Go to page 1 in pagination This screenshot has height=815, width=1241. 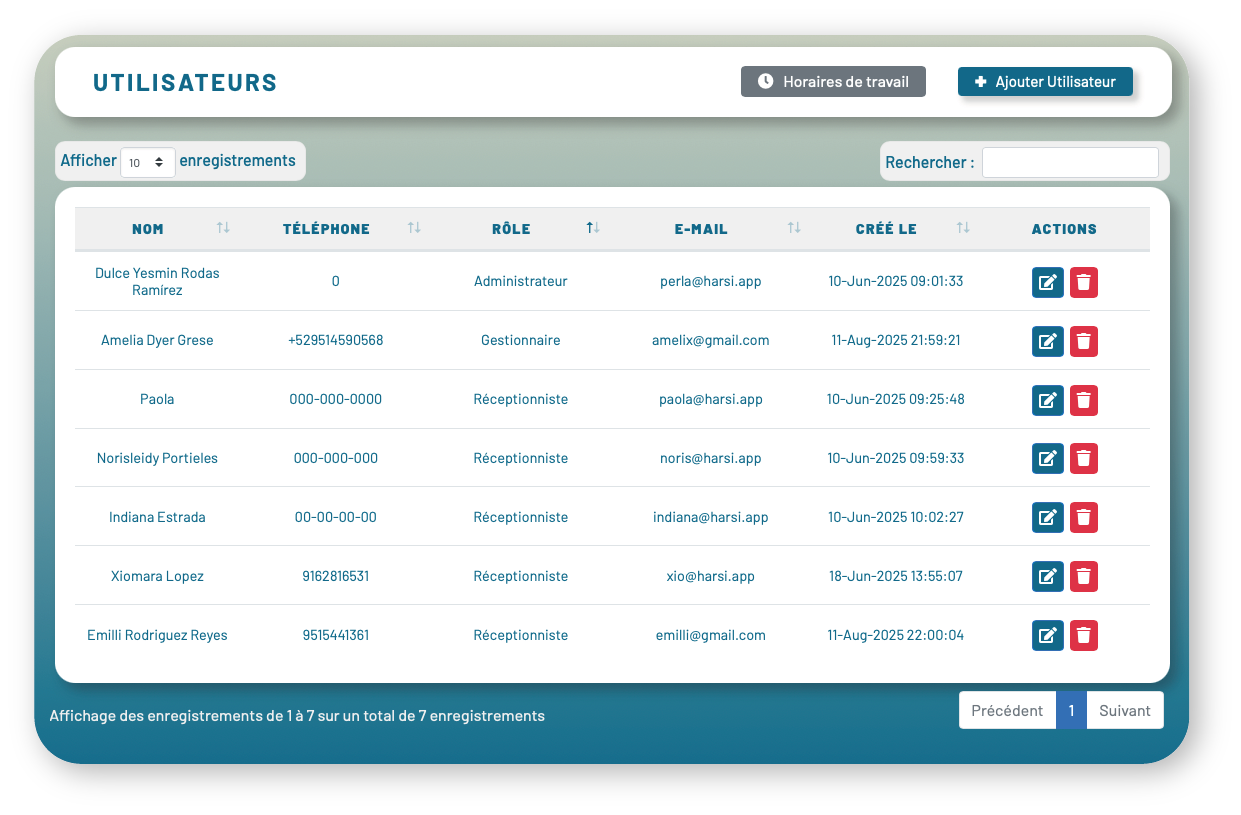pos(1071,711)
